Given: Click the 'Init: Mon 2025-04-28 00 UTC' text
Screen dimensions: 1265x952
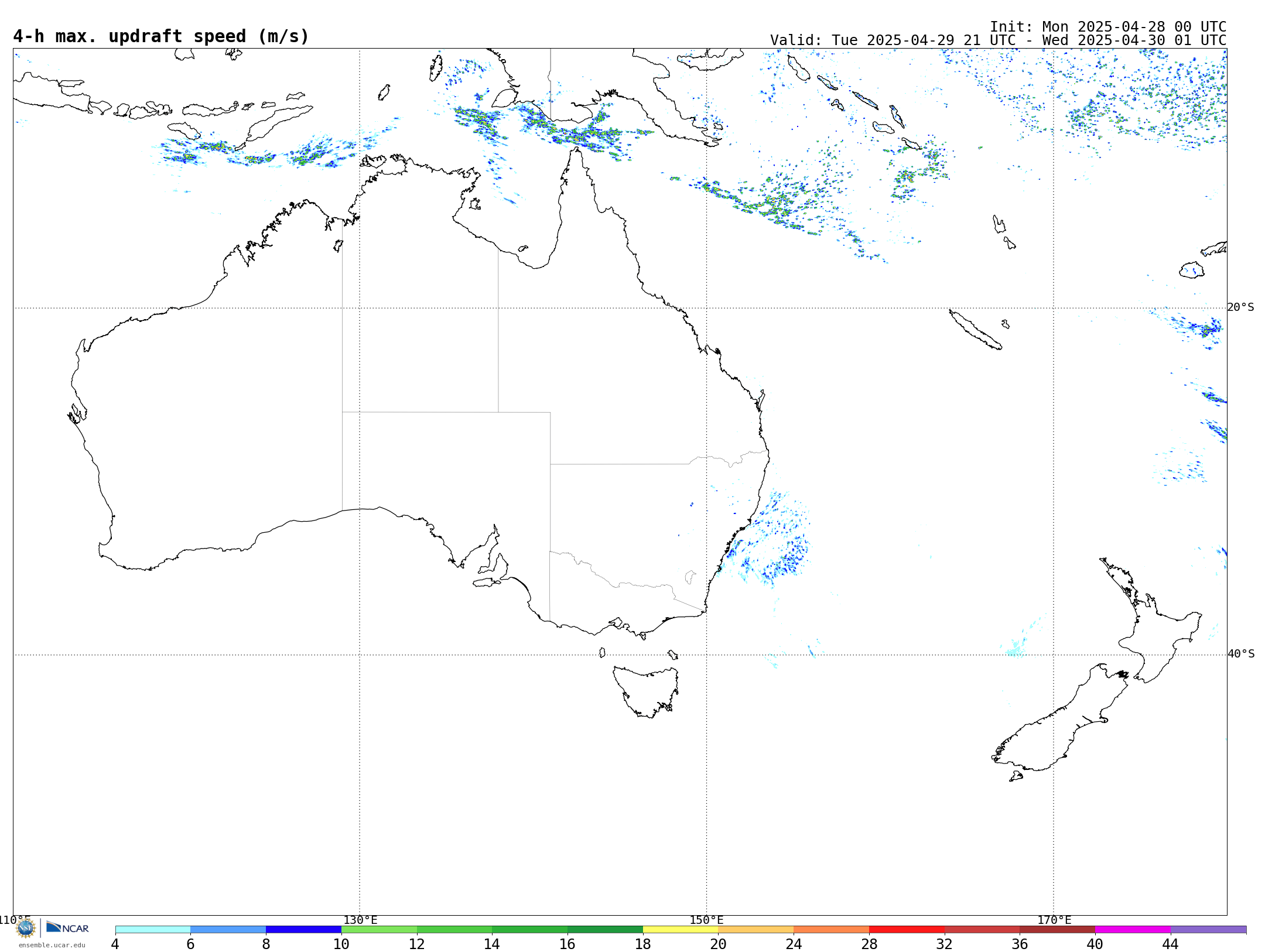Looking at the screenshot, I should [x=1108, y=27].
